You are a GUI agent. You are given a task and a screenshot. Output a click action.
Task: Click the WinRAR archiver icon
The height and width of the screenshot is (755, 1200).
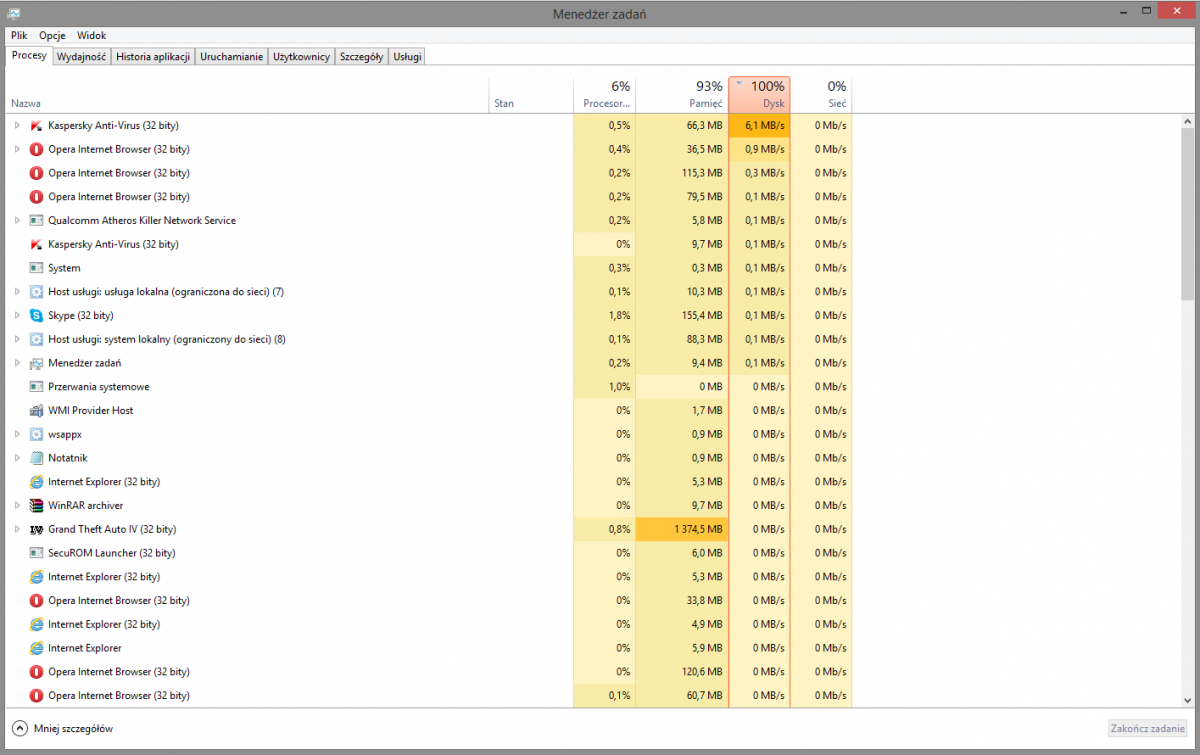(36, 505)
